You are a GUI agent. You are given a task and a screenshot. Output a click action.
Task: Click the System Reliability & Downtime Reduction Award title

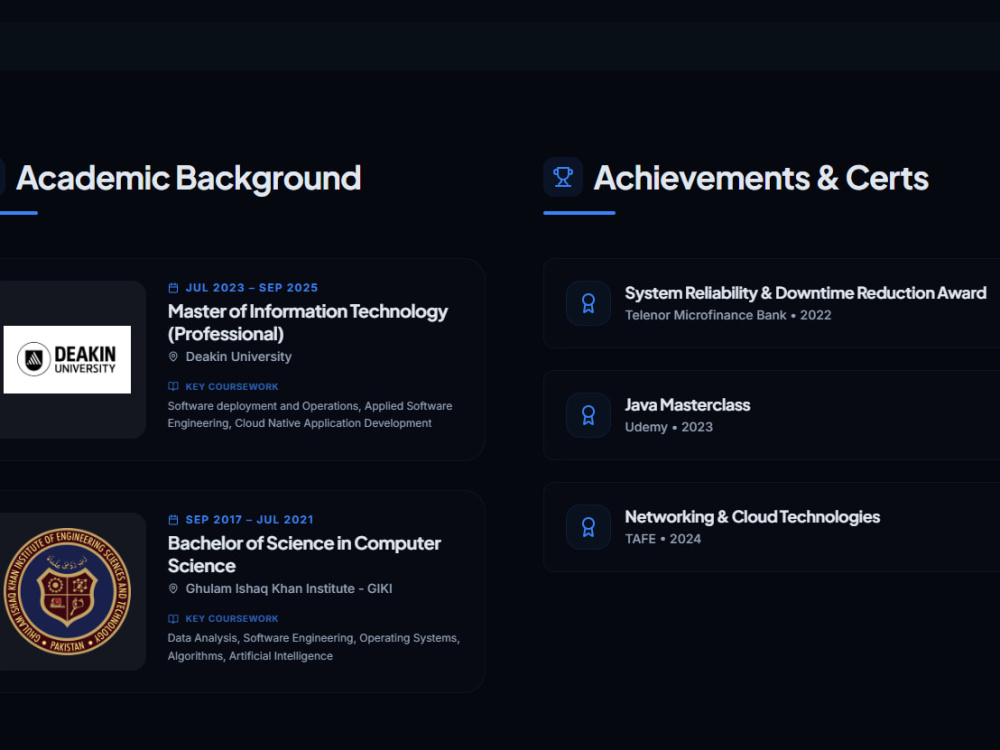805,293
